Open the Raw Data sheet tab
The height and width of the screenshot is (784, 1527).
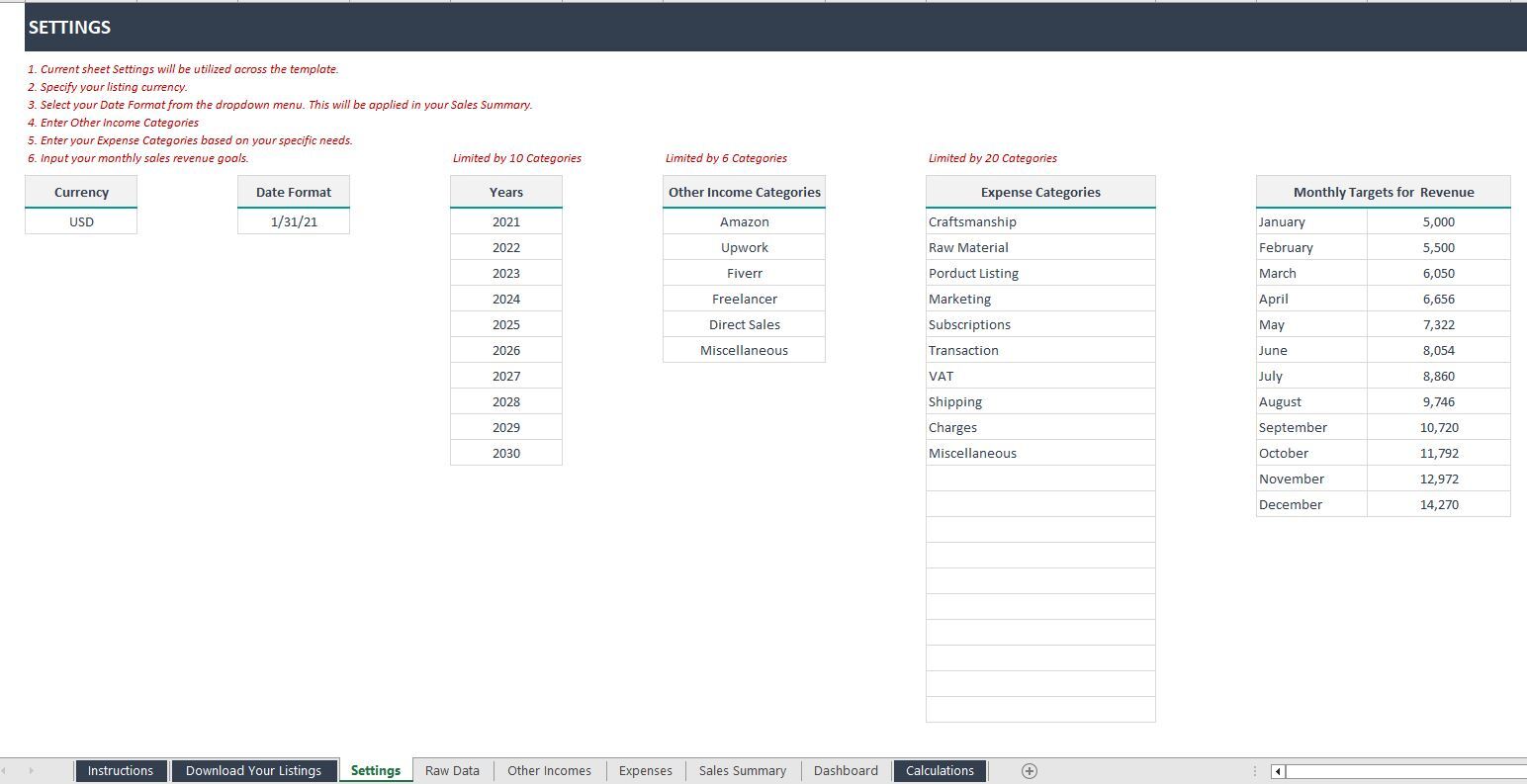(452, 771)
